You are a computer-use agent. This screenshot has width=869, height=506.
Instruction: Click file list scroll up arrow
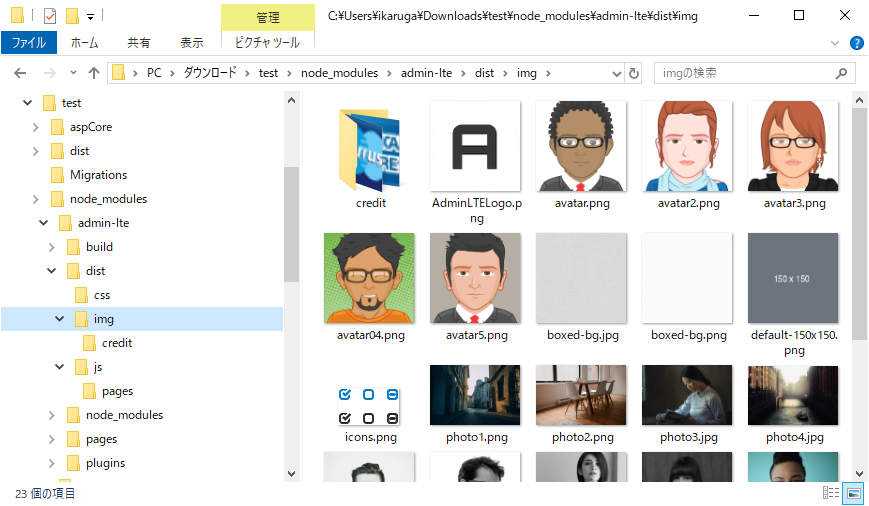coord(859,100)
